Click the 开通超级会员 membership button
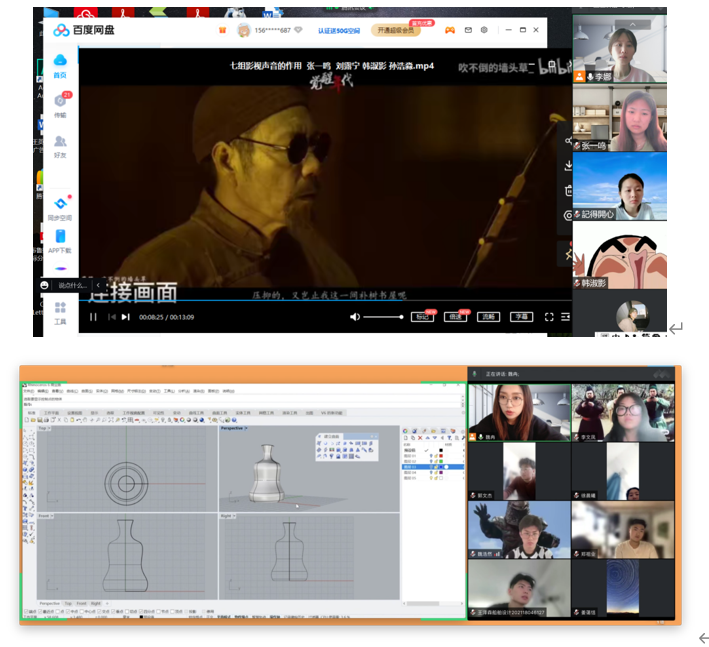Screen dimensions: 709x647 [398, 31]
